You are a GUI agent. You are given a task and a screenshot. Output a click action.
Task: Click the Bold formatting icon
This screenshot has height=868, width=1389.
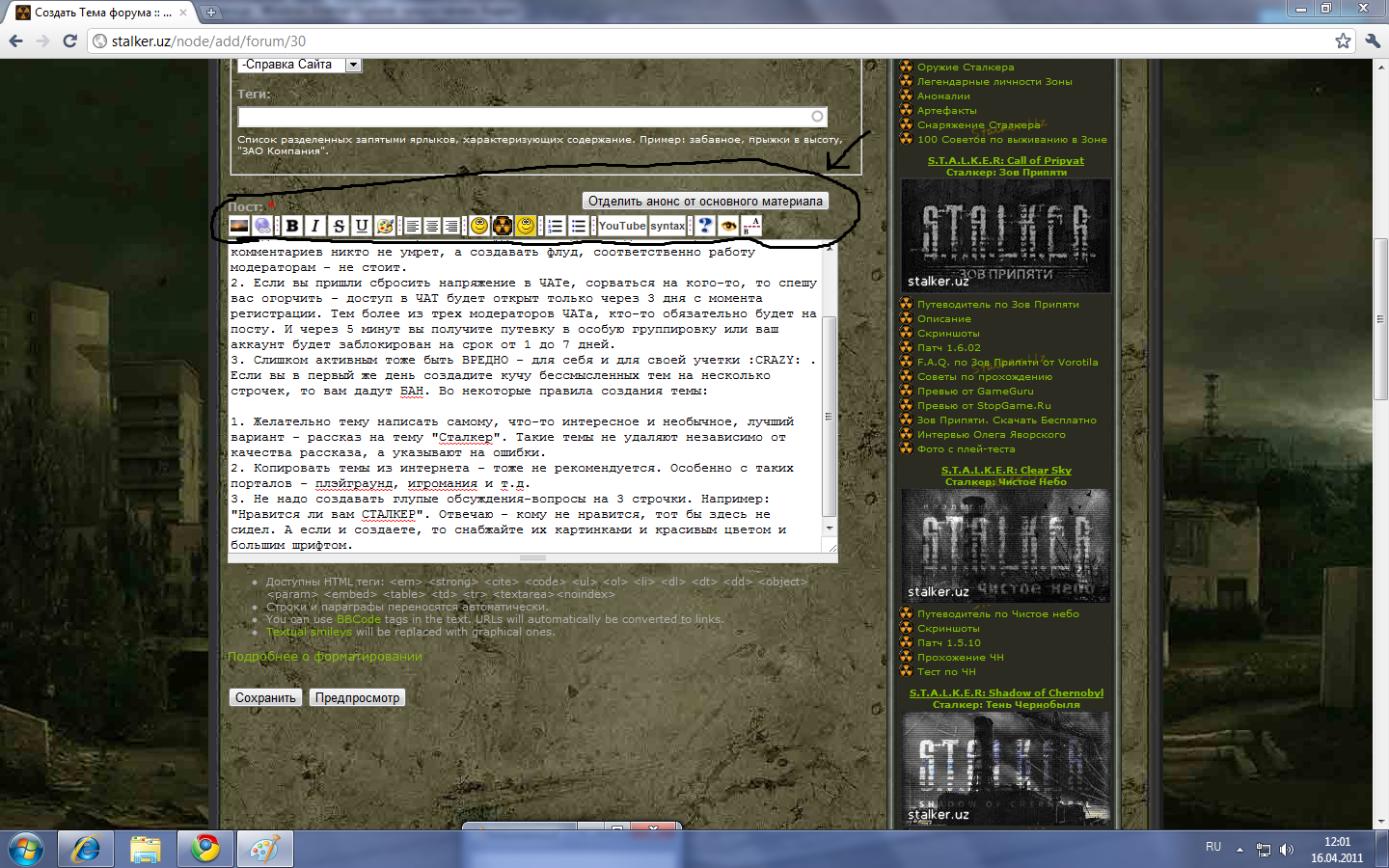click(x=292, y=226)
